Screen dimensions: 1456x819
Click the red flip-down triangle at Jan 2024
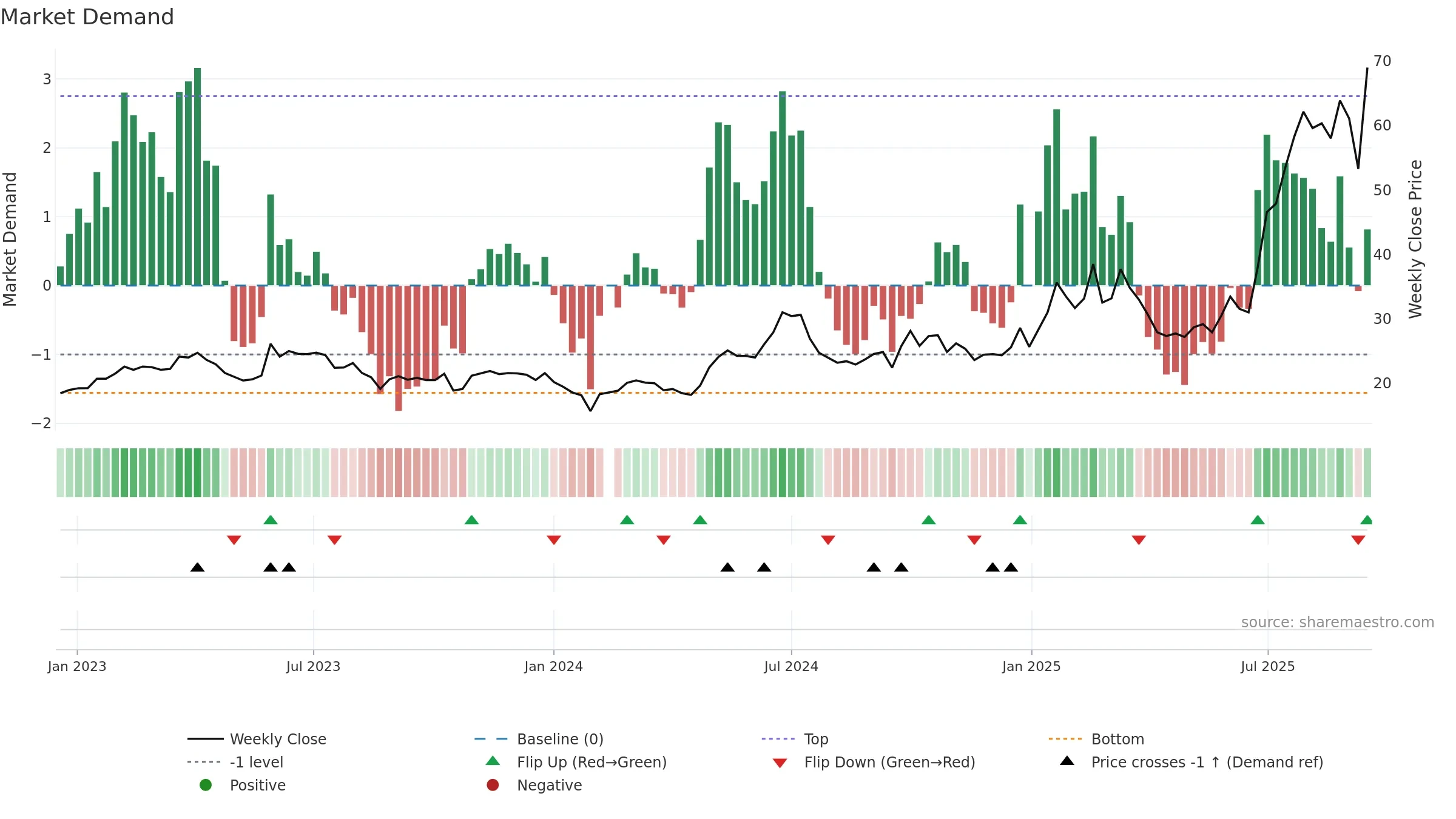tap(553, 540)
